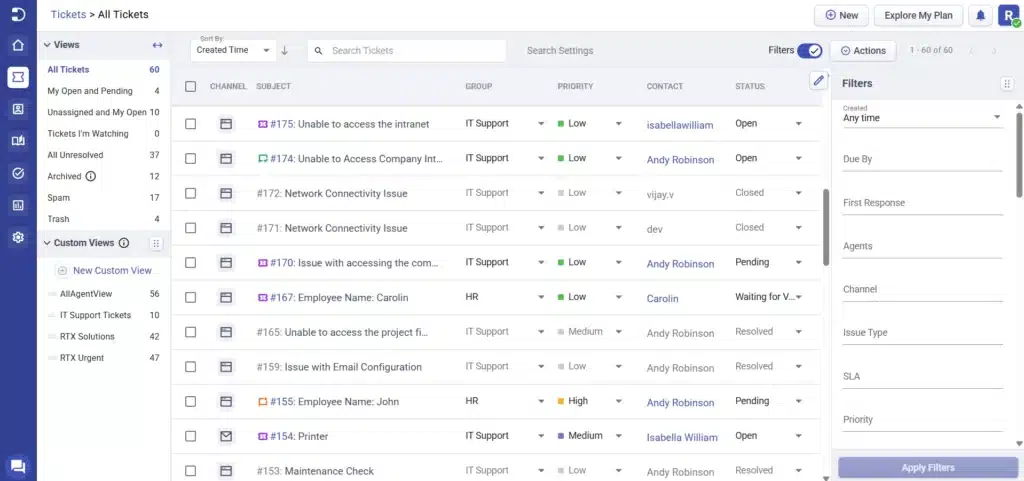Open the Reports icon in sidebar
Screen dimensions: 1024x481
click(18, 205)
